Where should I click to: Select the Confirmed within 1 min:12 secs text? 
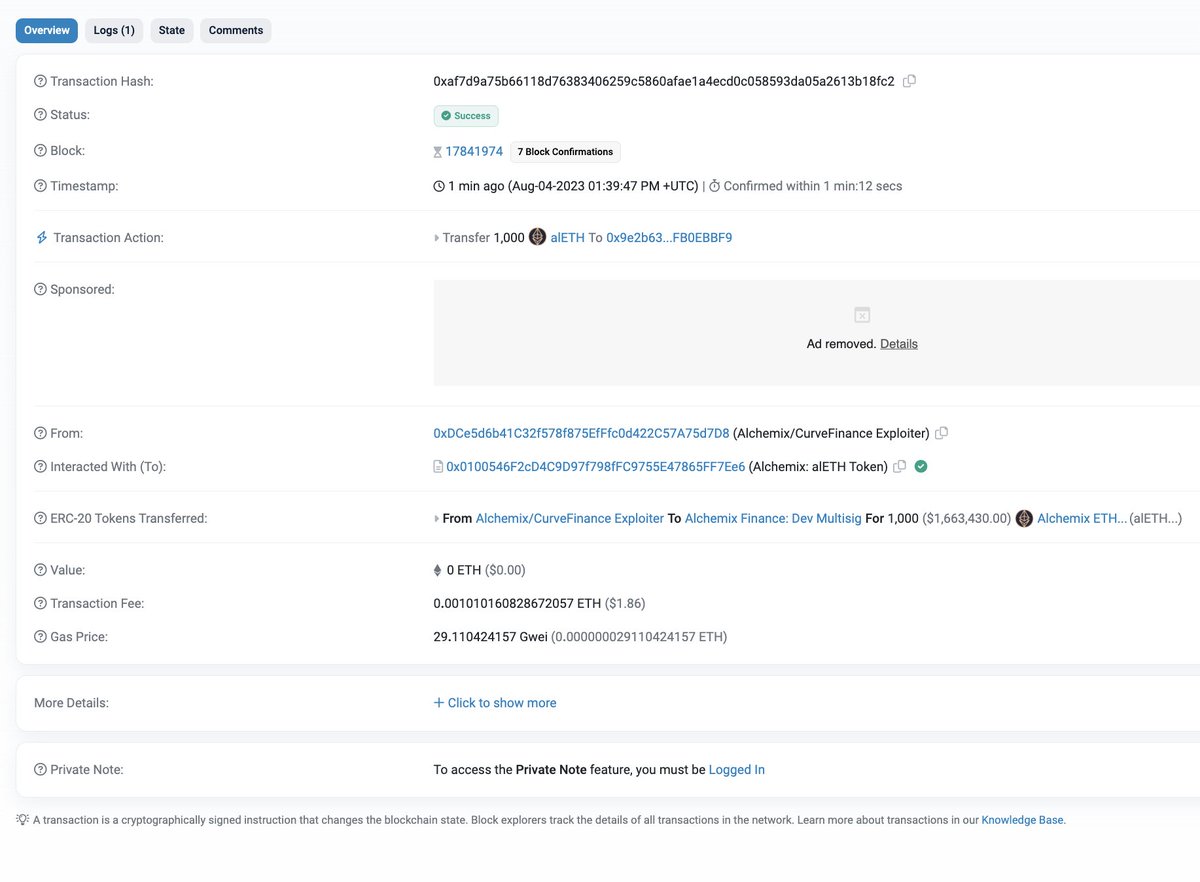tap(812, 186)
